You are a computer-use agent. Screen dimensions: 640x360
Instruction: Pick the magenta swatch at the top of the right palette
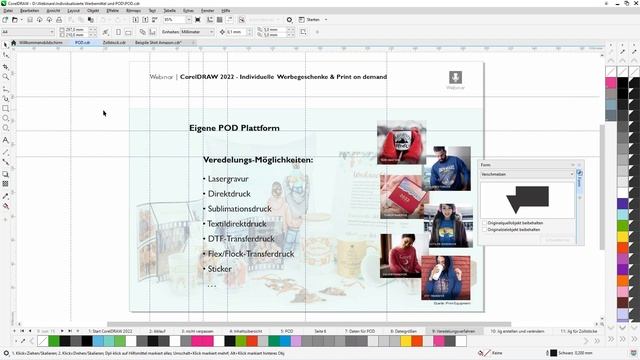tap(611, 82)
